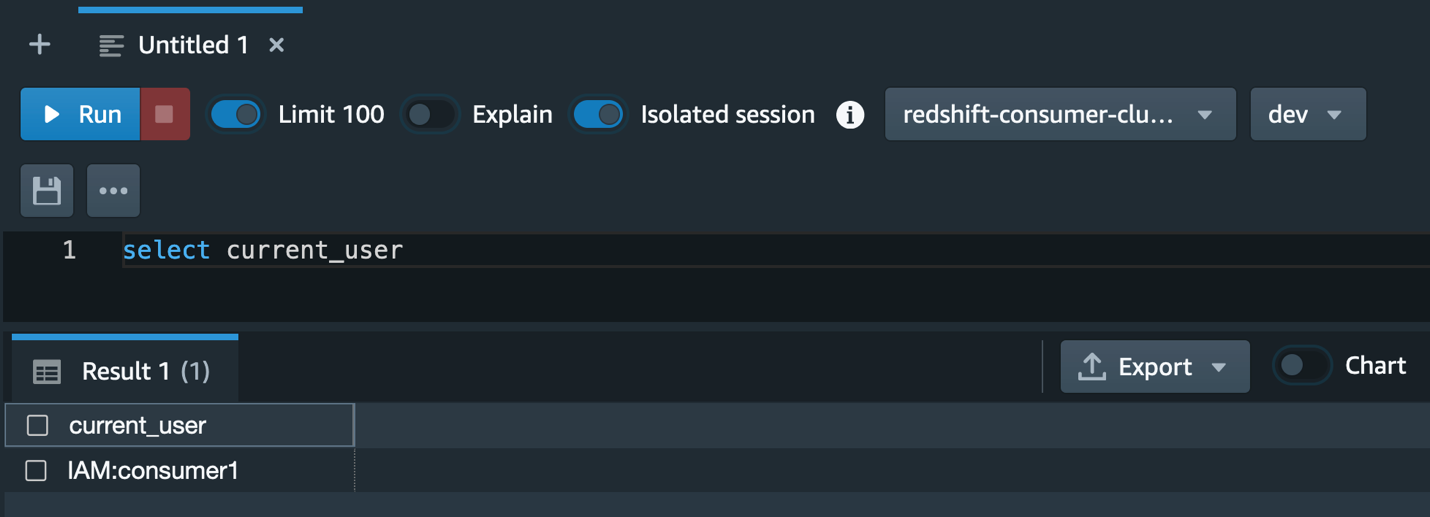
Task: Click the Result 1 table icon
Action: [x=47, y=372]
